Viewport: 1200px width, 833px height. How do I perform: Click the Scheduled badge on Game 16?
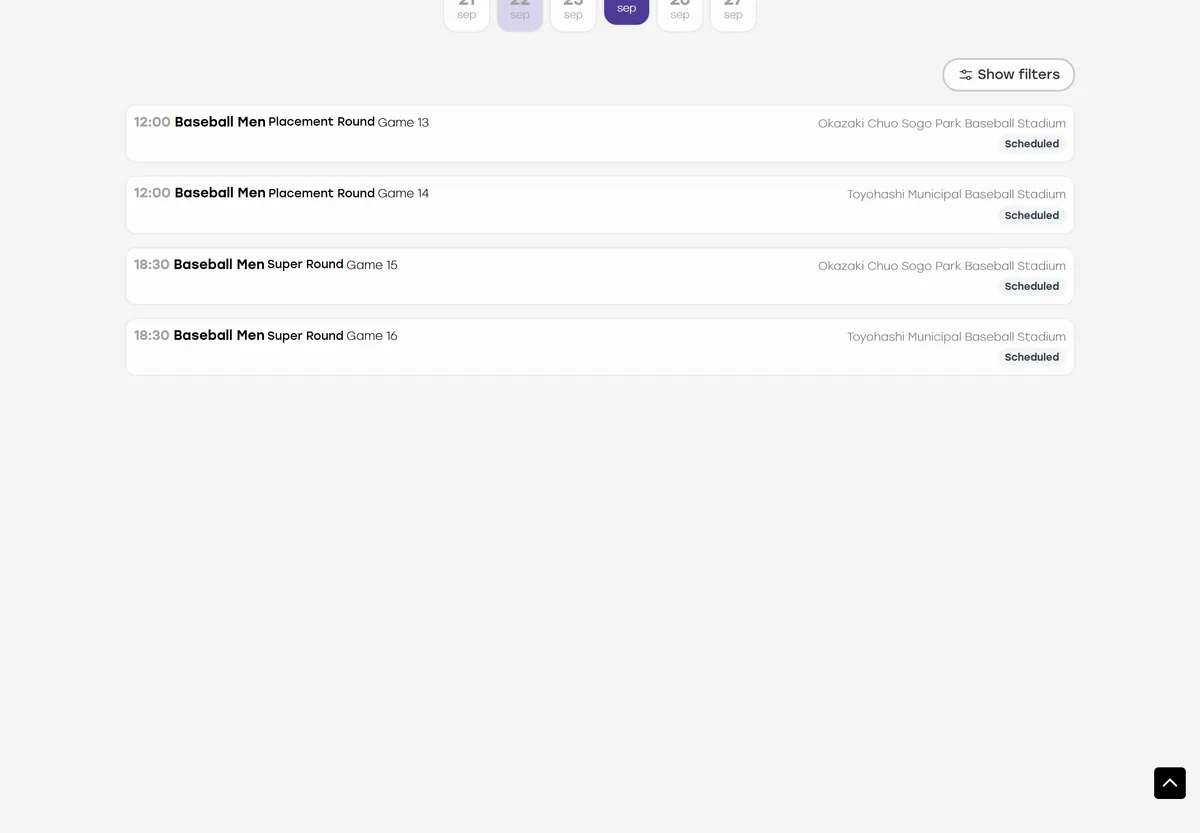coord(1032,358)
